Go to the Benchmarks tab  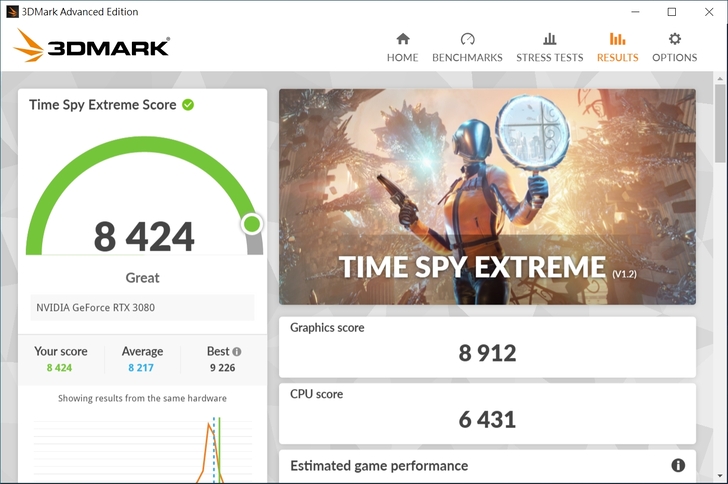[x=467, y=48]
